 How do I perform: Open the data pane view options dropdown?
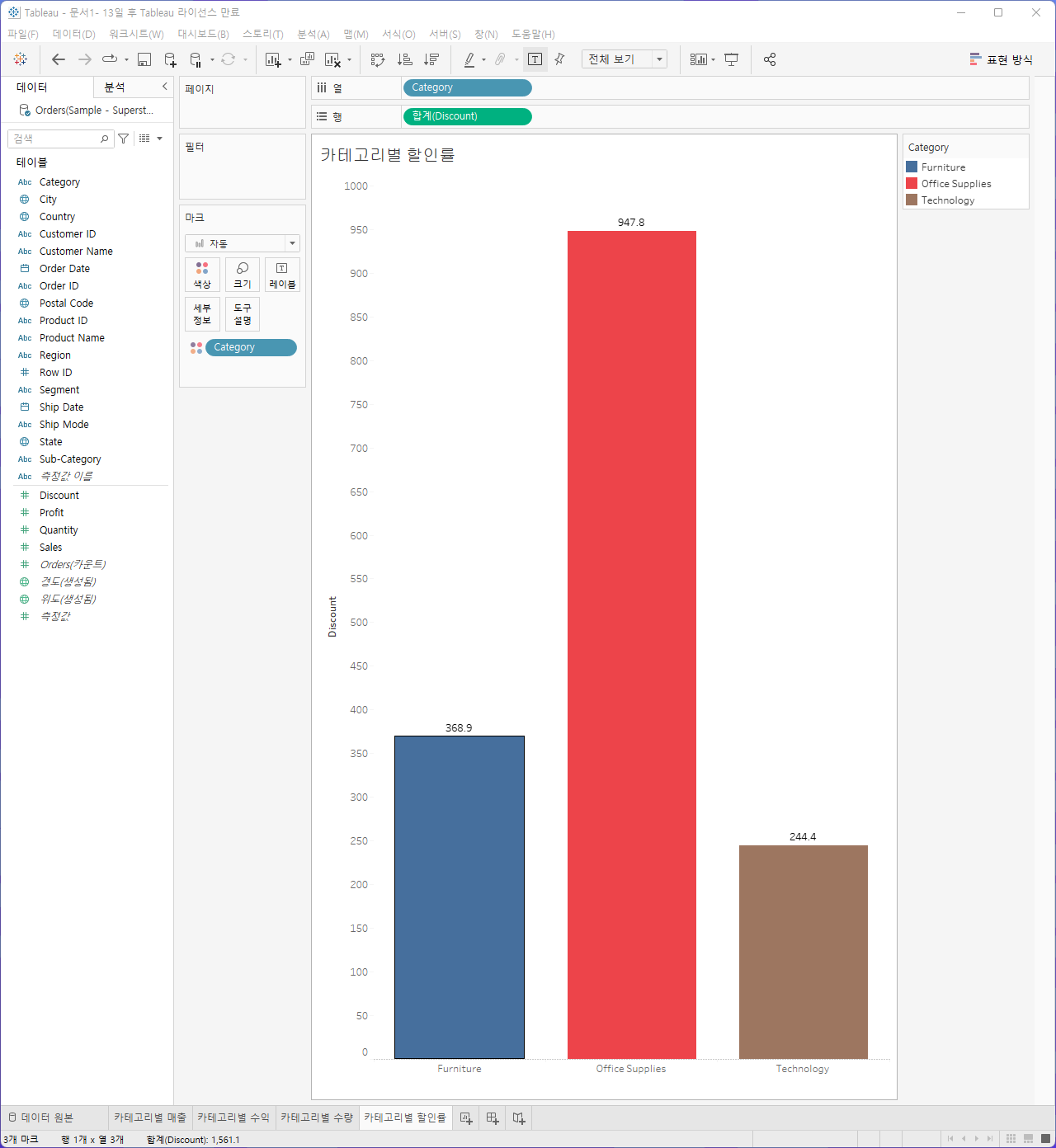click(151, 139)
